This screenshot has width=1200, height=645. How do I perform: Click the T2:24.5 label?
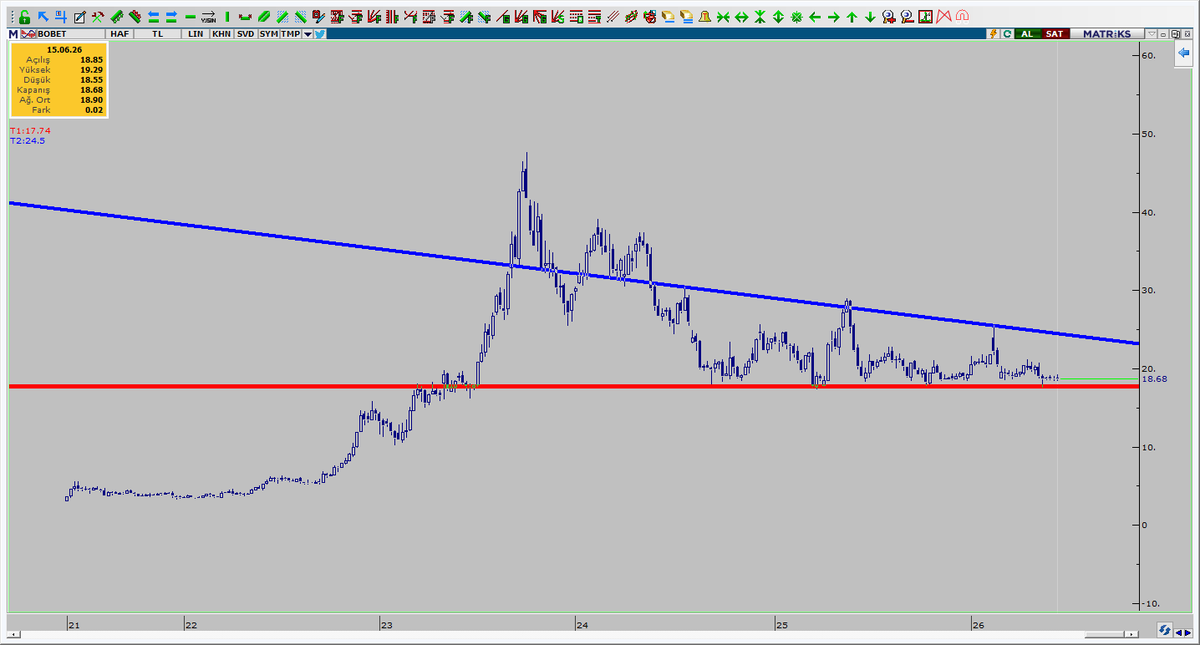(27, 141)
